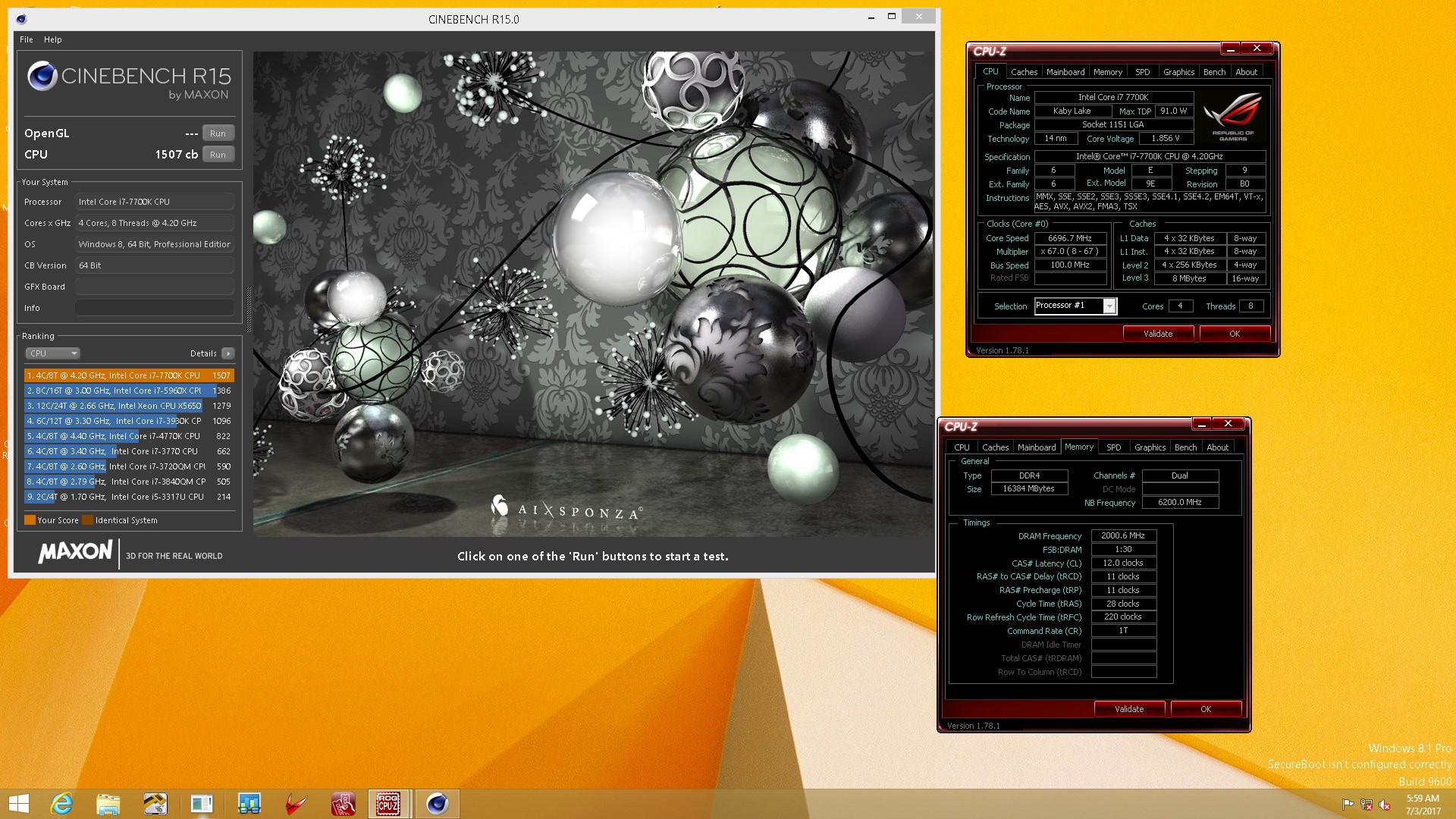This screenshot has height=819, width=1456.
Task: Switch to ROG CPU-Z taskbar icon
Action: tap(389, 804)
